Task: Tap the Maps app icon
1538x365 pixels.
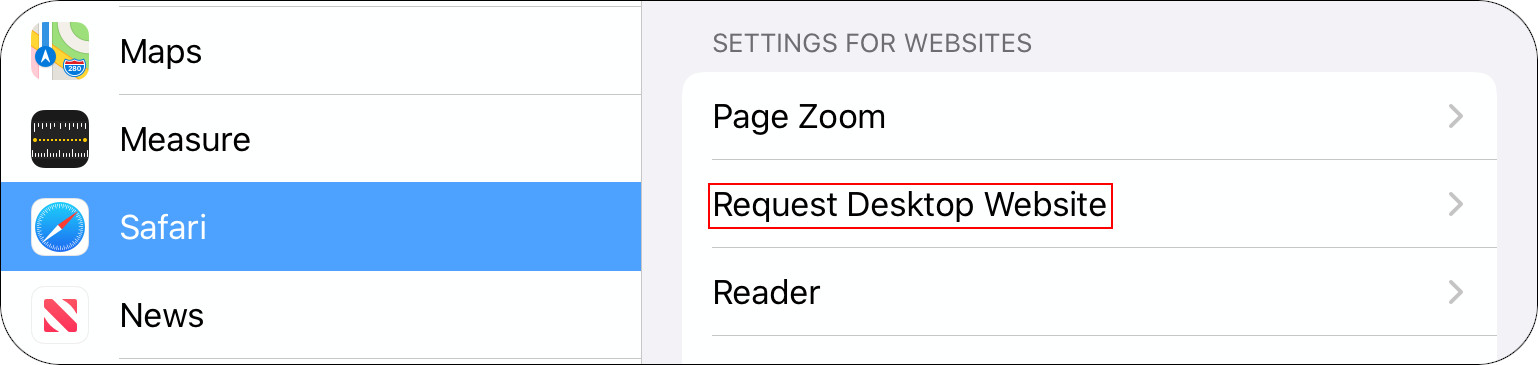Action: tap(60, 51)
